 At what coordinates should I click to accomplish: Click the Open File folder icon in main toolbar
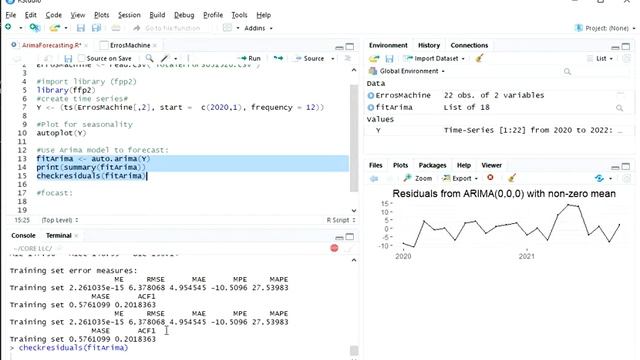[54, 28]
